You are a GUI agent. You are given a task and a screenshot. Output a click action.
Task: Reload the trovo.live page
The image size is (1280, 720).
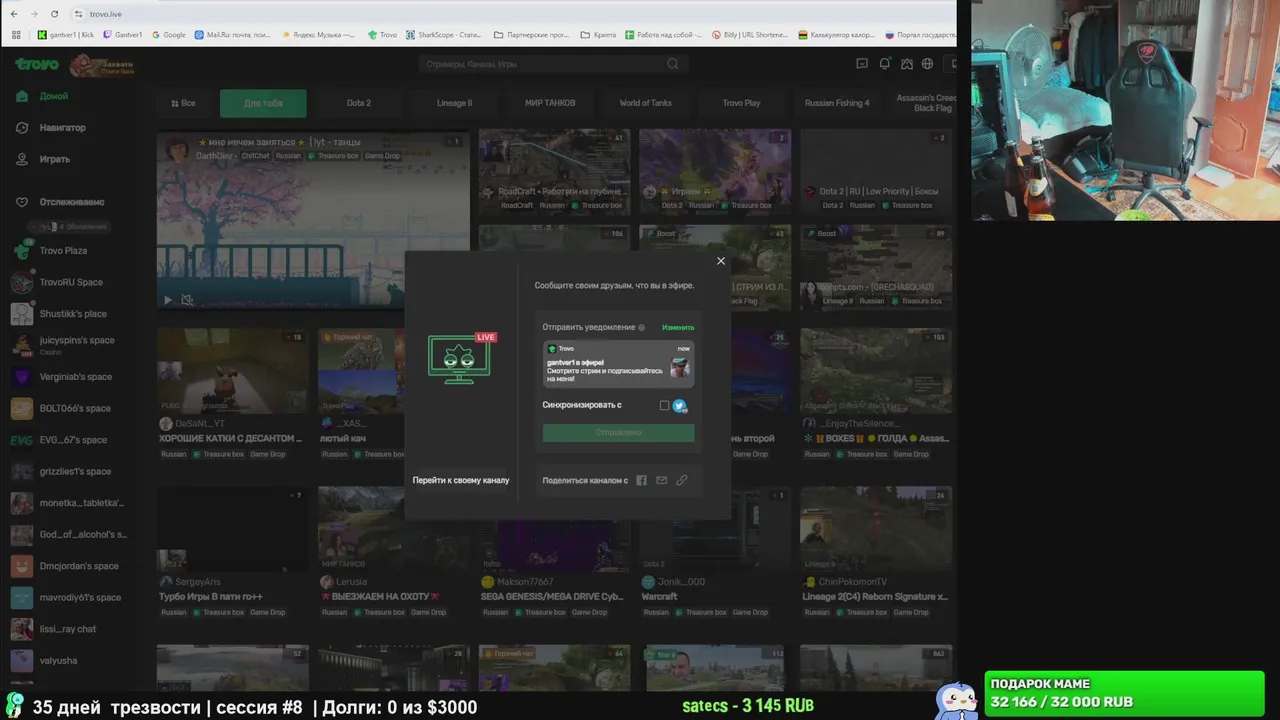point(54,14)
